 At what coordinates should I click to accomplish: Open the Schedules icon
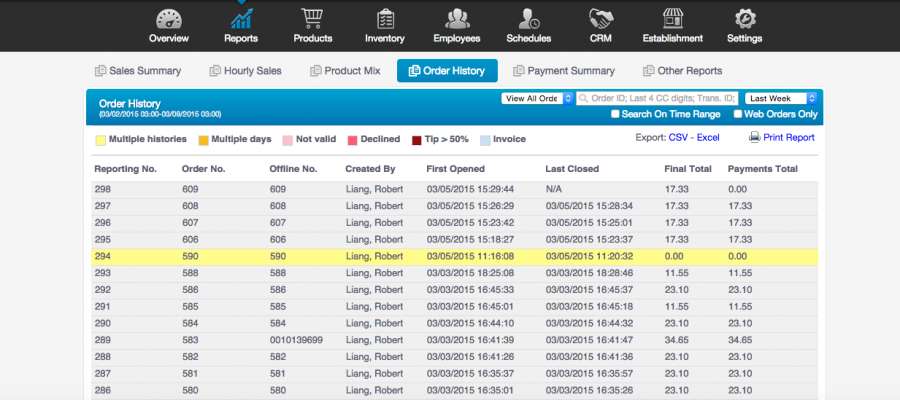click(x=529, y=19)
